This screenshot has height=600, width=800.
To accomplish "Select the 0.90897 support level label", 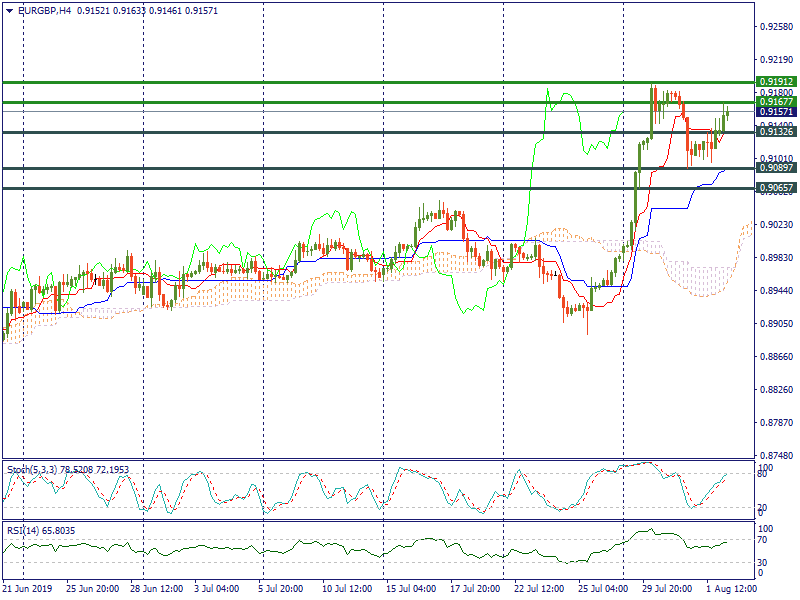I will point(775,168).
